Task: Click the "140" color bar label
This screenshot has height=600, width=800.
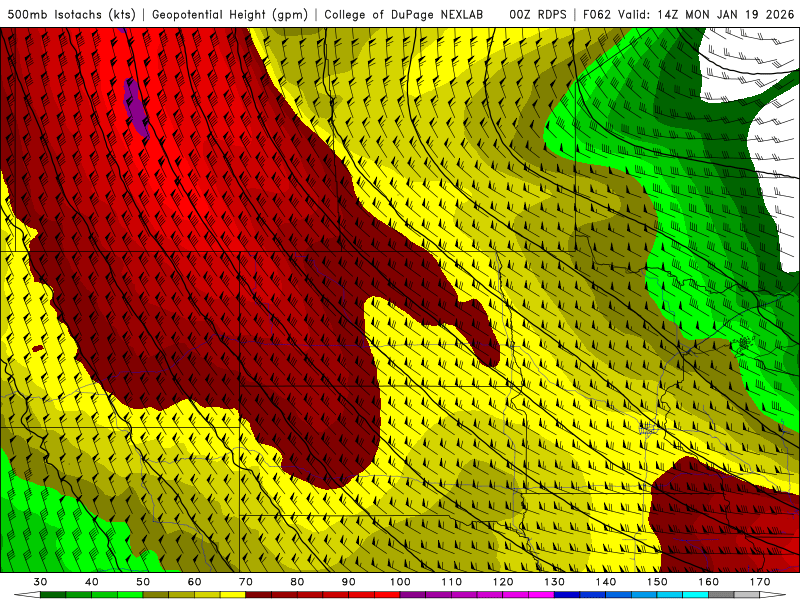Action: (606, 582)
